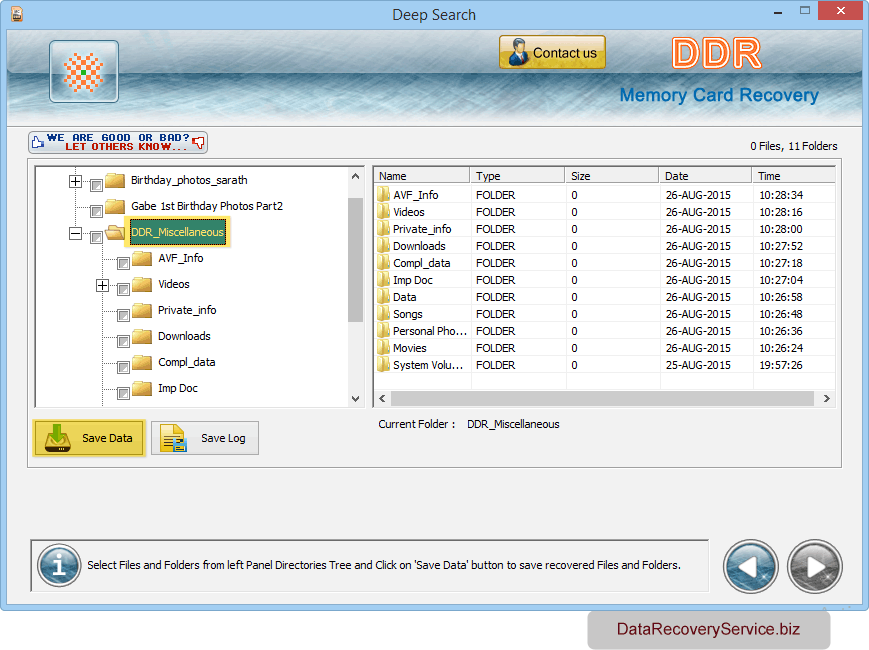Click the Downloads folder icon in tree

pos(142,336)
